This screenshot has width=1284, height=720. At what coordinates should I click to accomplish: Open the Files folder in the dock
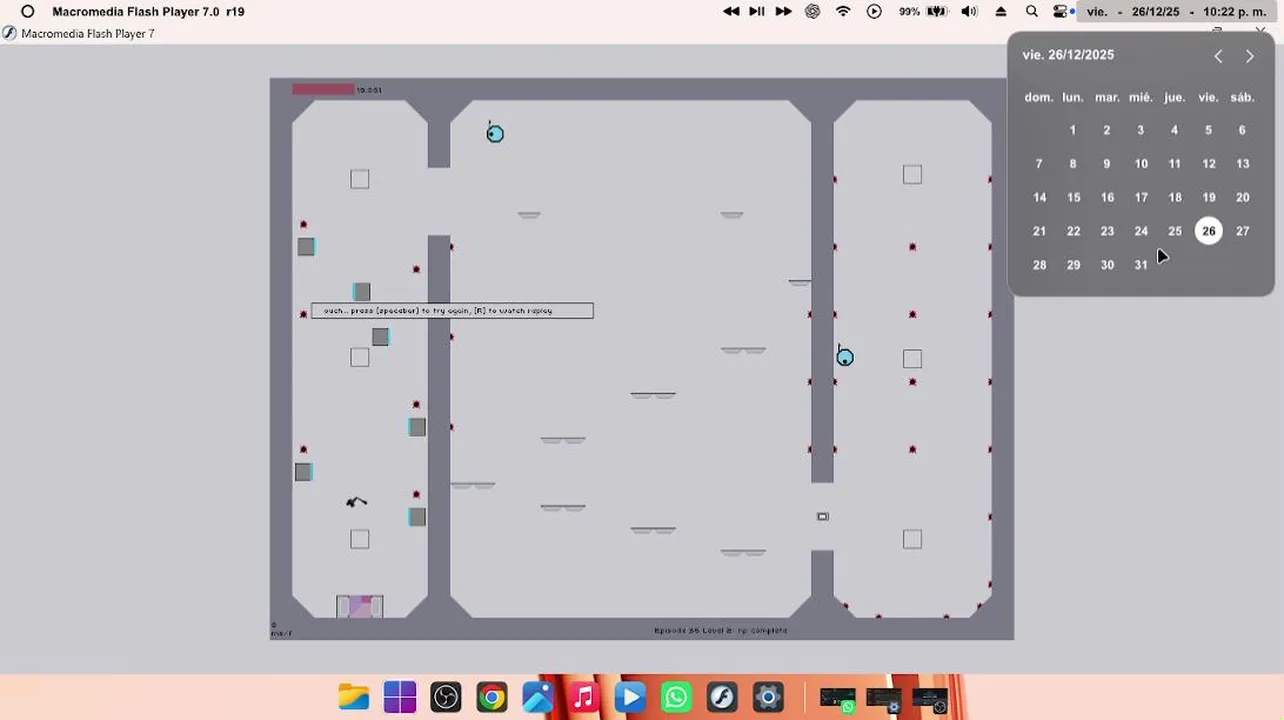[353, 697]
